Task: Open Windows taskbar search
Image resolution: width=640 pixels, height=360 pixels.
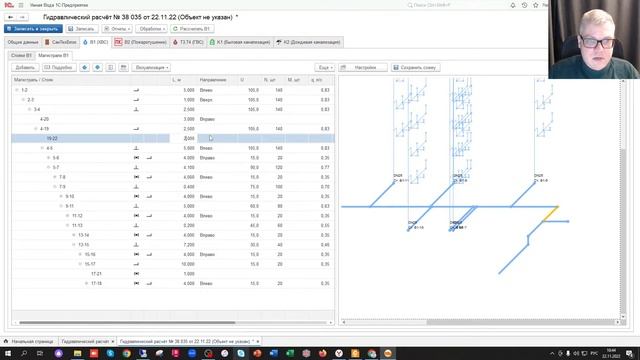Action: [x=24, y=353]
